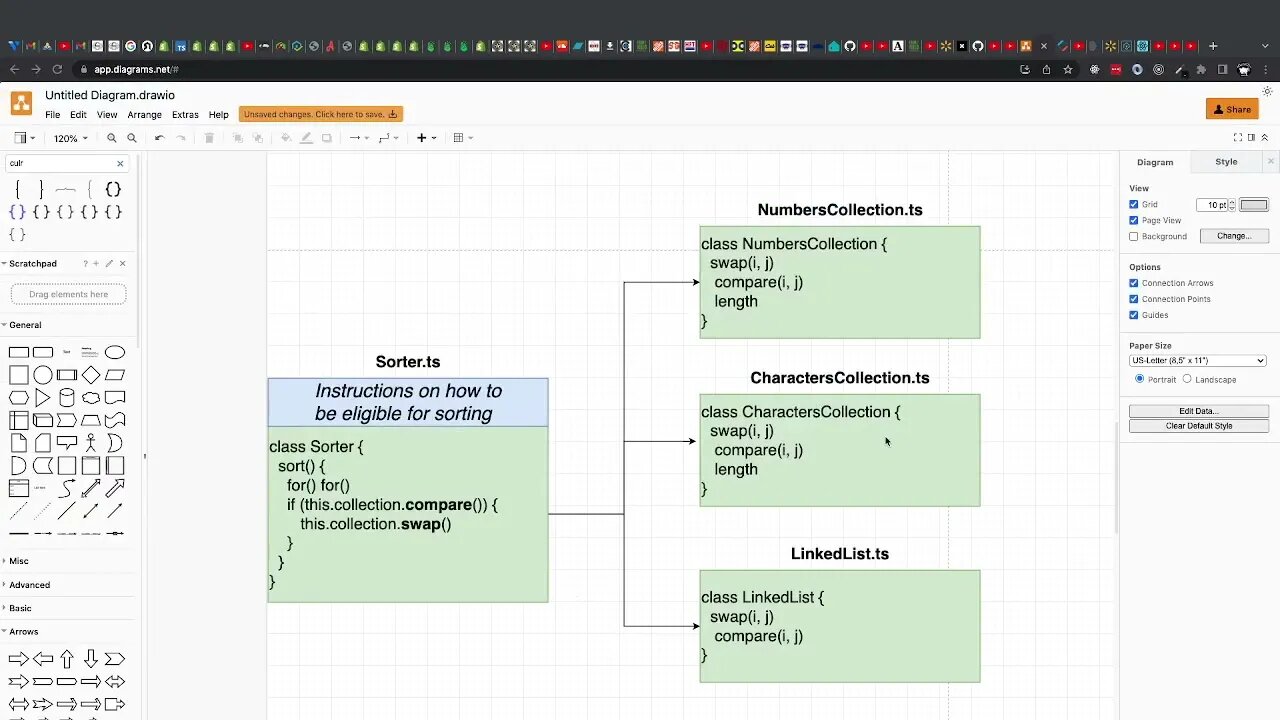Viewport: 1280px width, 720px height.
Task: Click Unsaved changes save button
Action: pyautogui.click(x=321, y=115)
